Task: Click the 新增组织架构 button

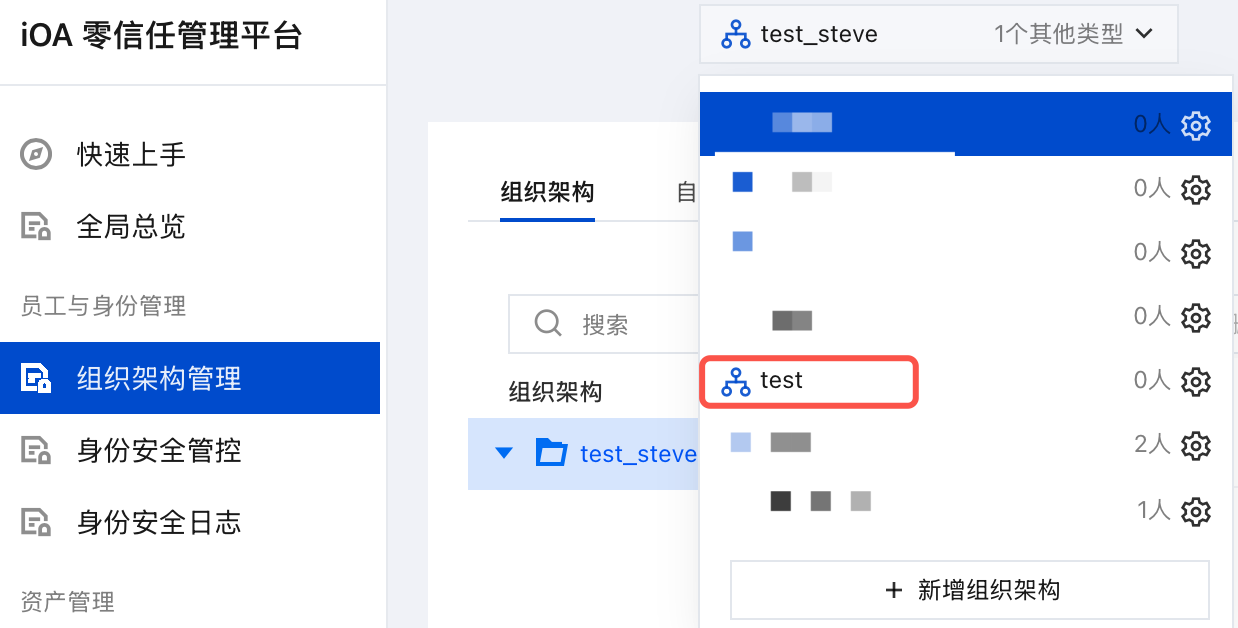Action: pos(969,590)
